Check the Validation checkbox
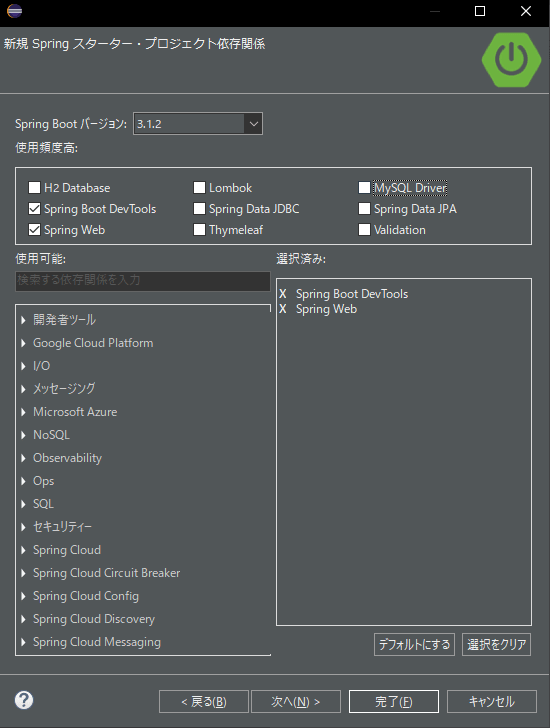Screen dimensions: 550x728 [x=364, y=230]
